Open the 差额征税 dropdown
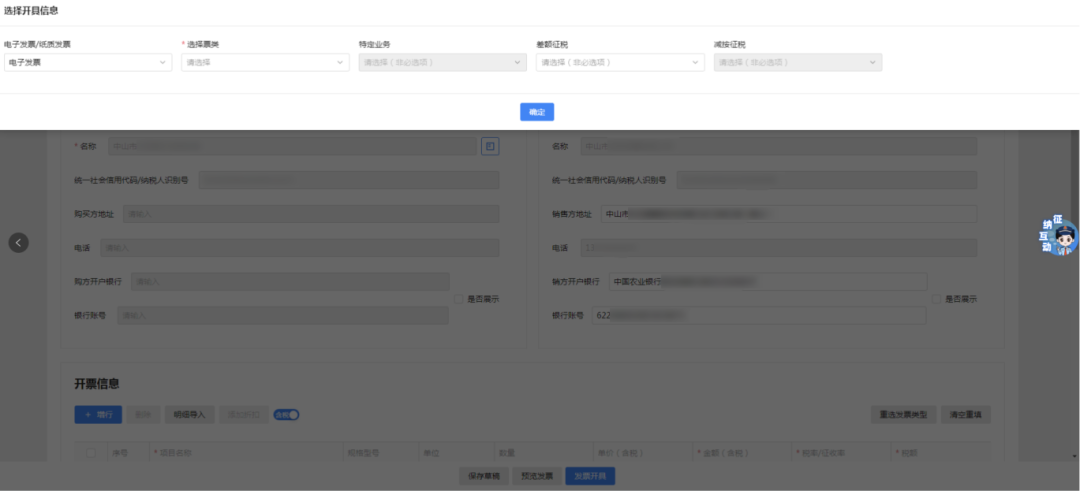Image resolution: width=1080 pixels, height=491 pixels. [x=620, y=62]
